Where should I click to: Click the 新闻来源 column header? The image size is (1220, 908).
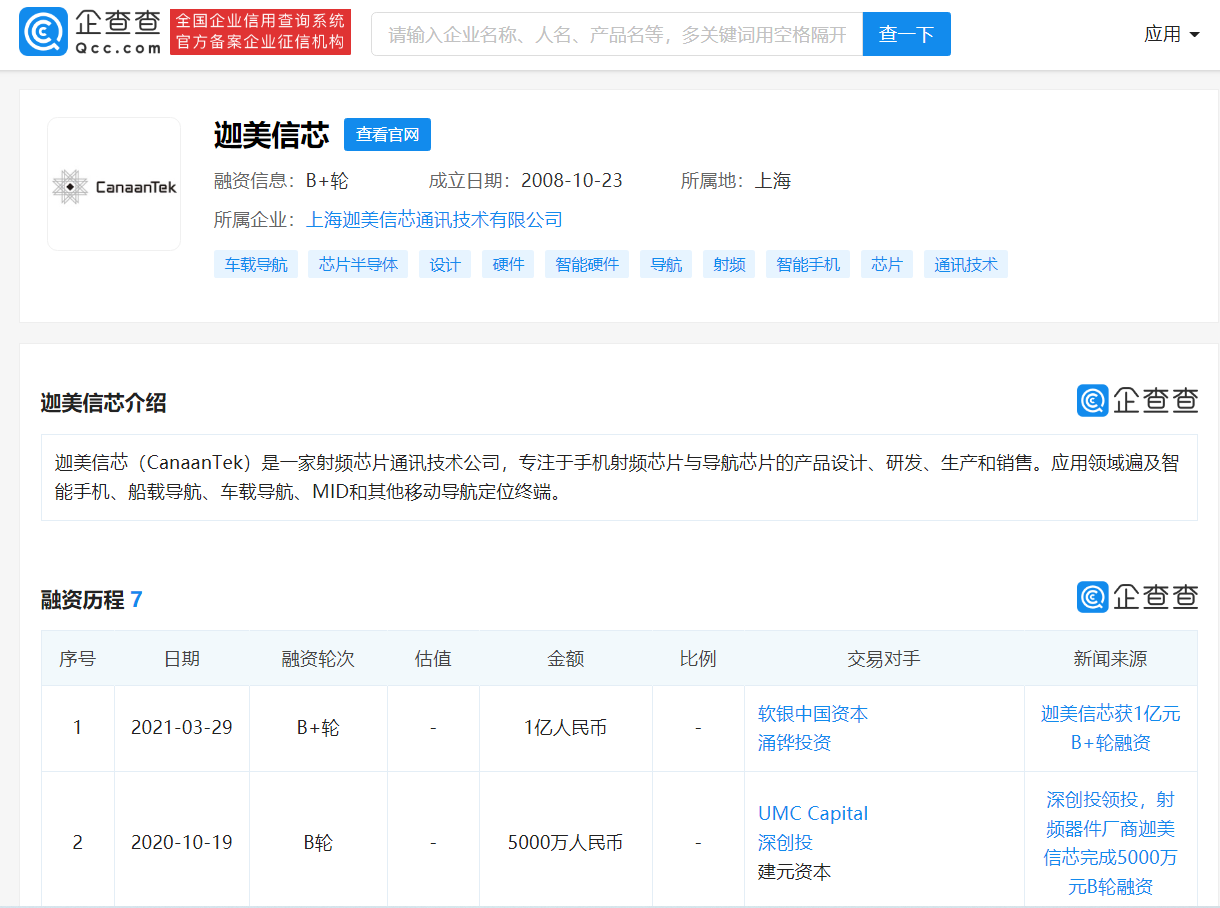1110,659
